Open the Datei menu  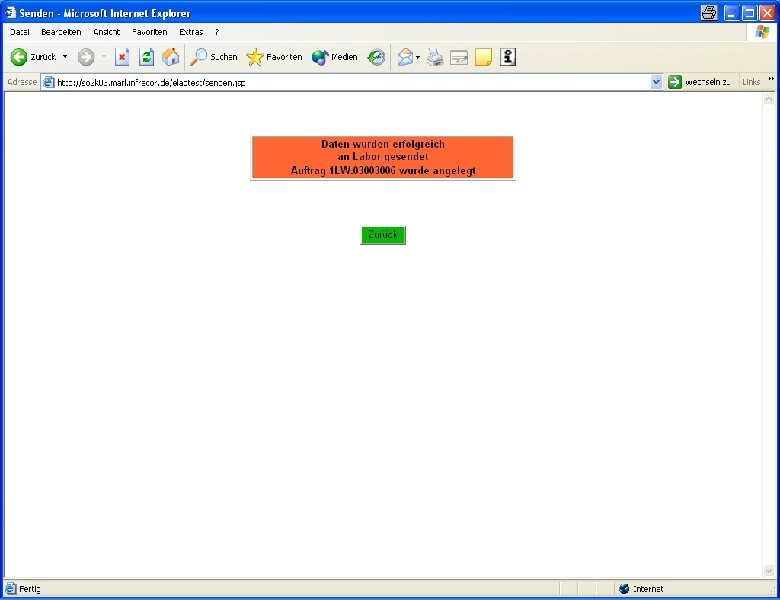pyautogui.click(x=20, y=32)
